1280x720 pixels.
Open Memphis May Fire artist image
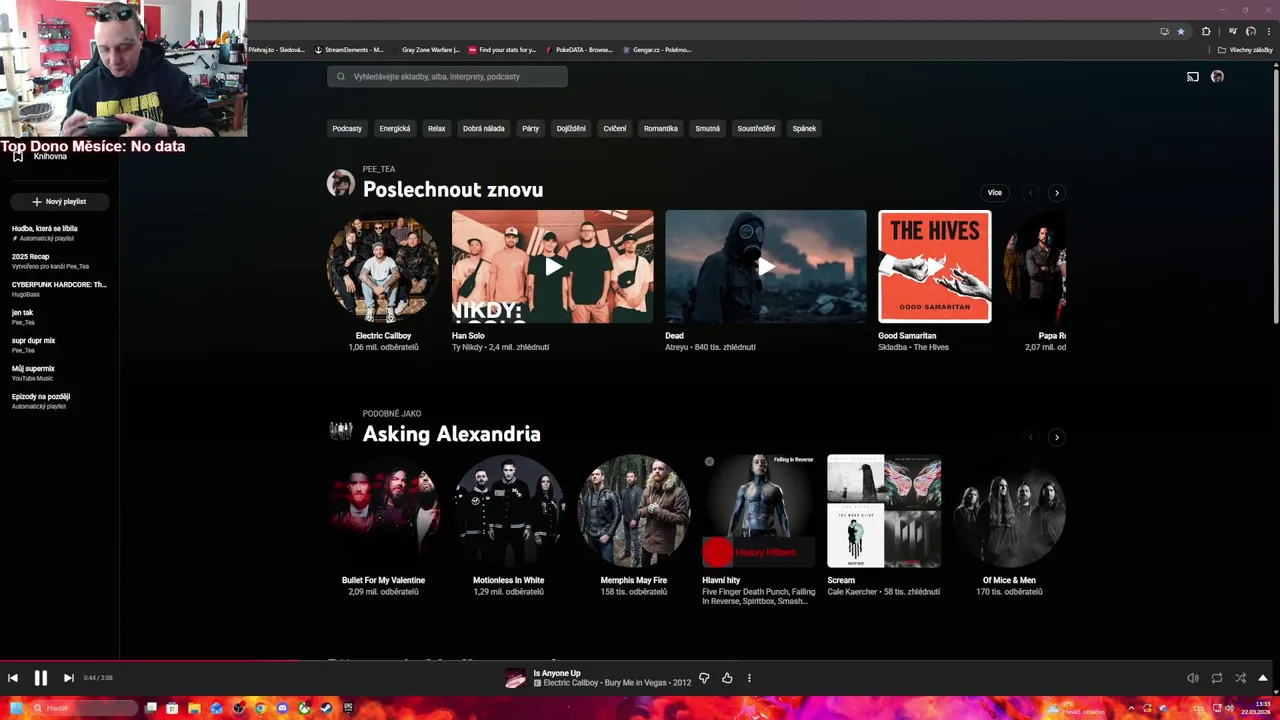(633, 511)
